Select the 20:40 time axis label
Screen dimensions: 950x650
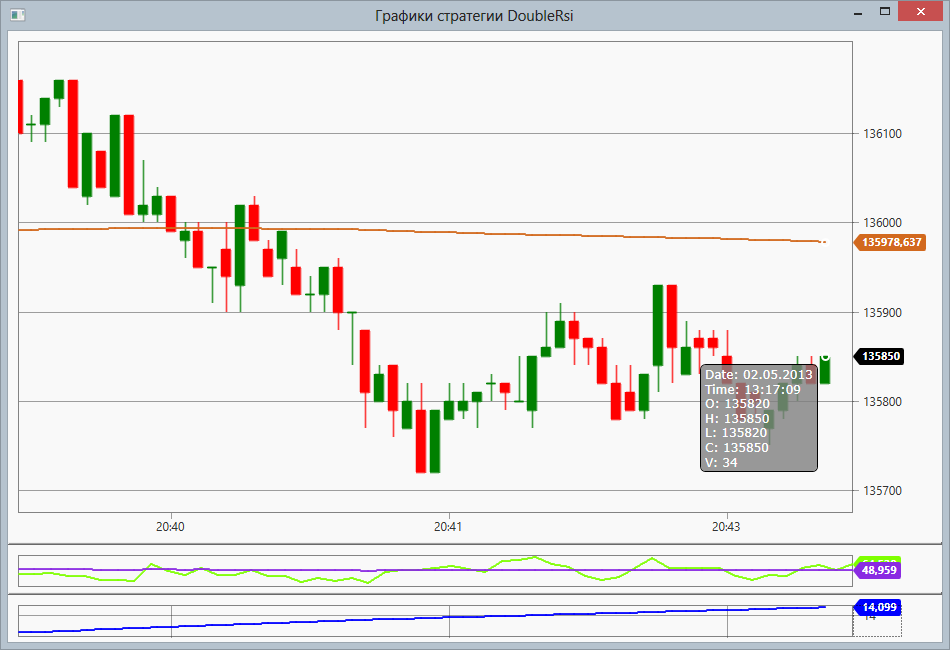click(x=170, y=526)
